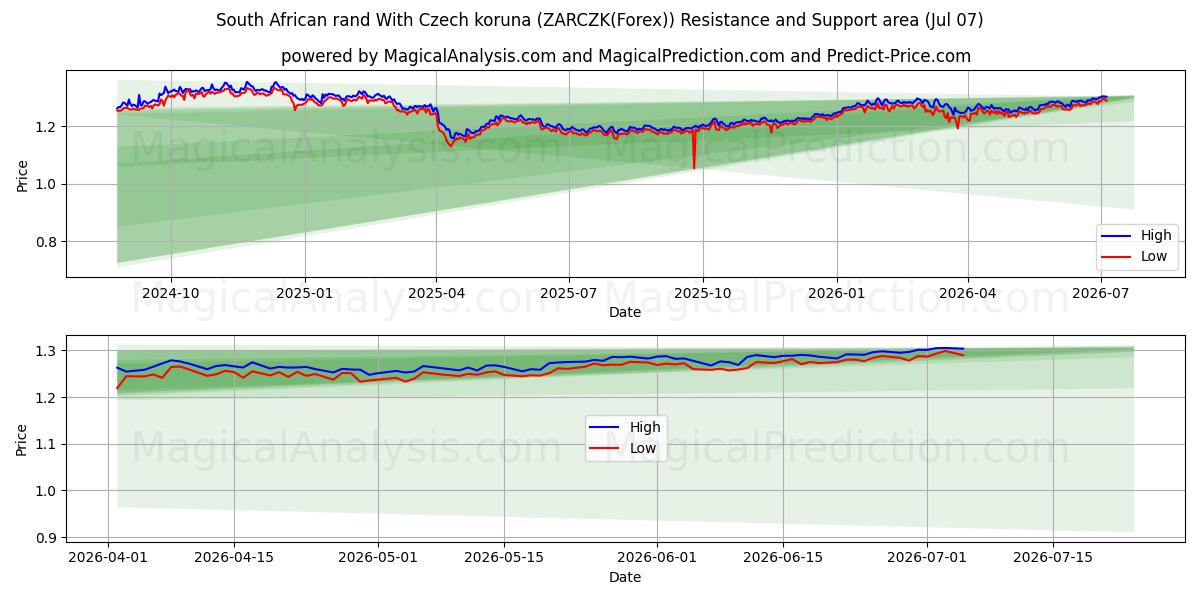Click the 2026-06-01 tick label on lower chart
Image resolution: width=1200 pixels, height=600 pixels.
click(x=658, y=558)
